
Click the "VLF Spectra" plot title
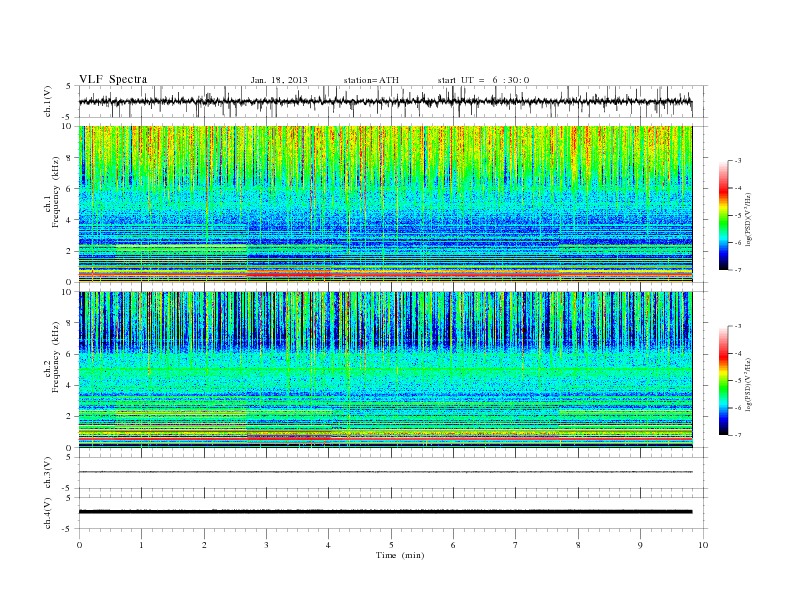pos(113,79)
